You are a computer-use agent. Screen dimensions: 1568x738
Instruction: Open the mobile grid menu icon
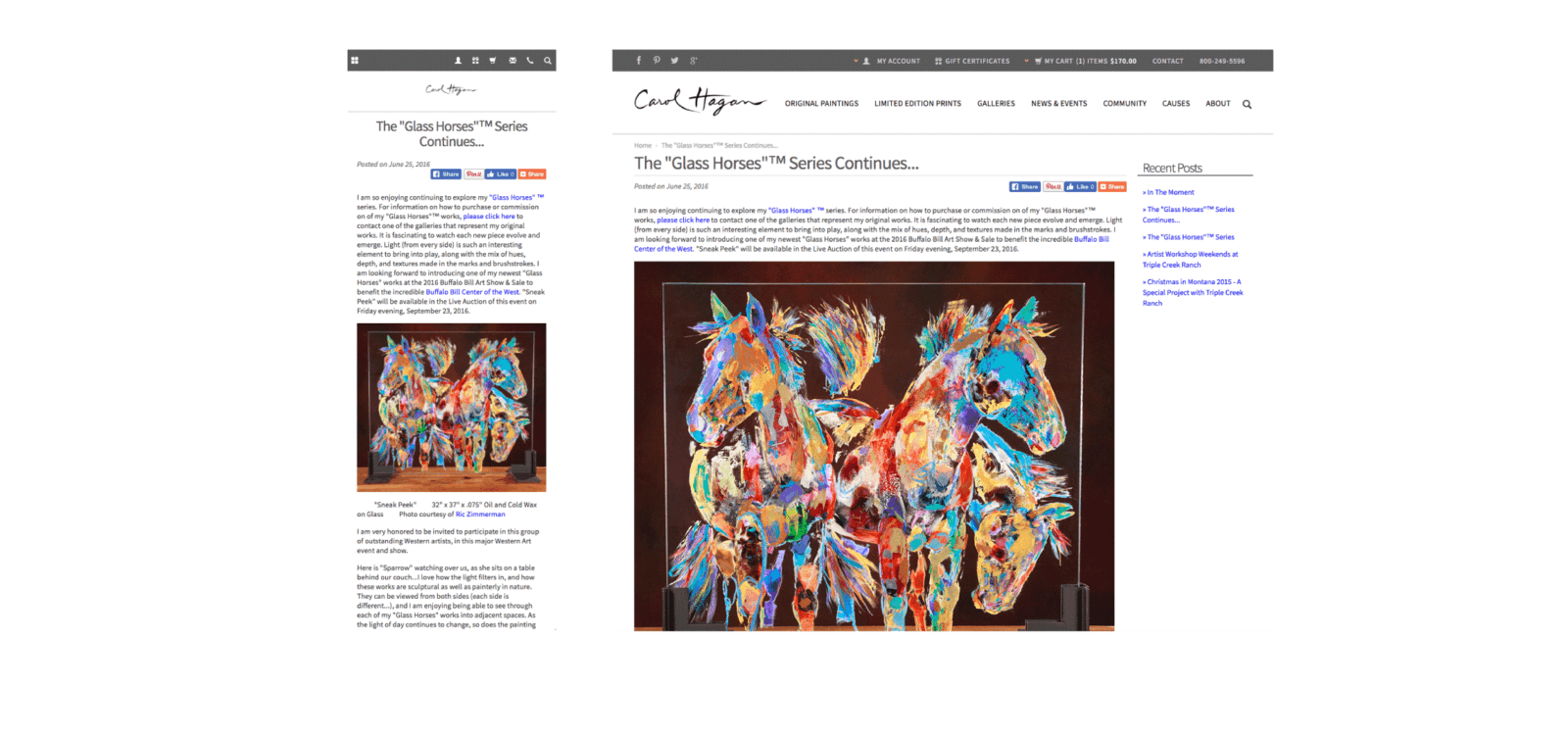(355, 61)
